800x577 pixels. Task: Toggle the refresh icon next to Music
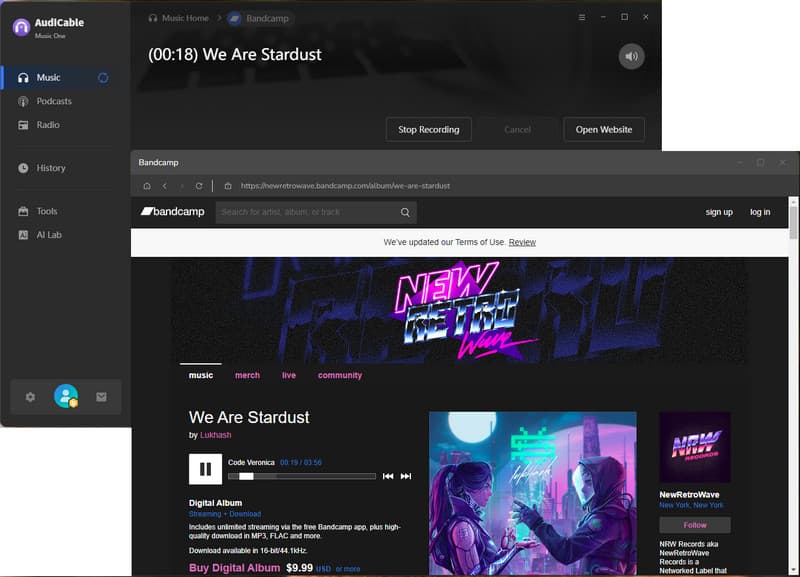click(x=103, y=77)
